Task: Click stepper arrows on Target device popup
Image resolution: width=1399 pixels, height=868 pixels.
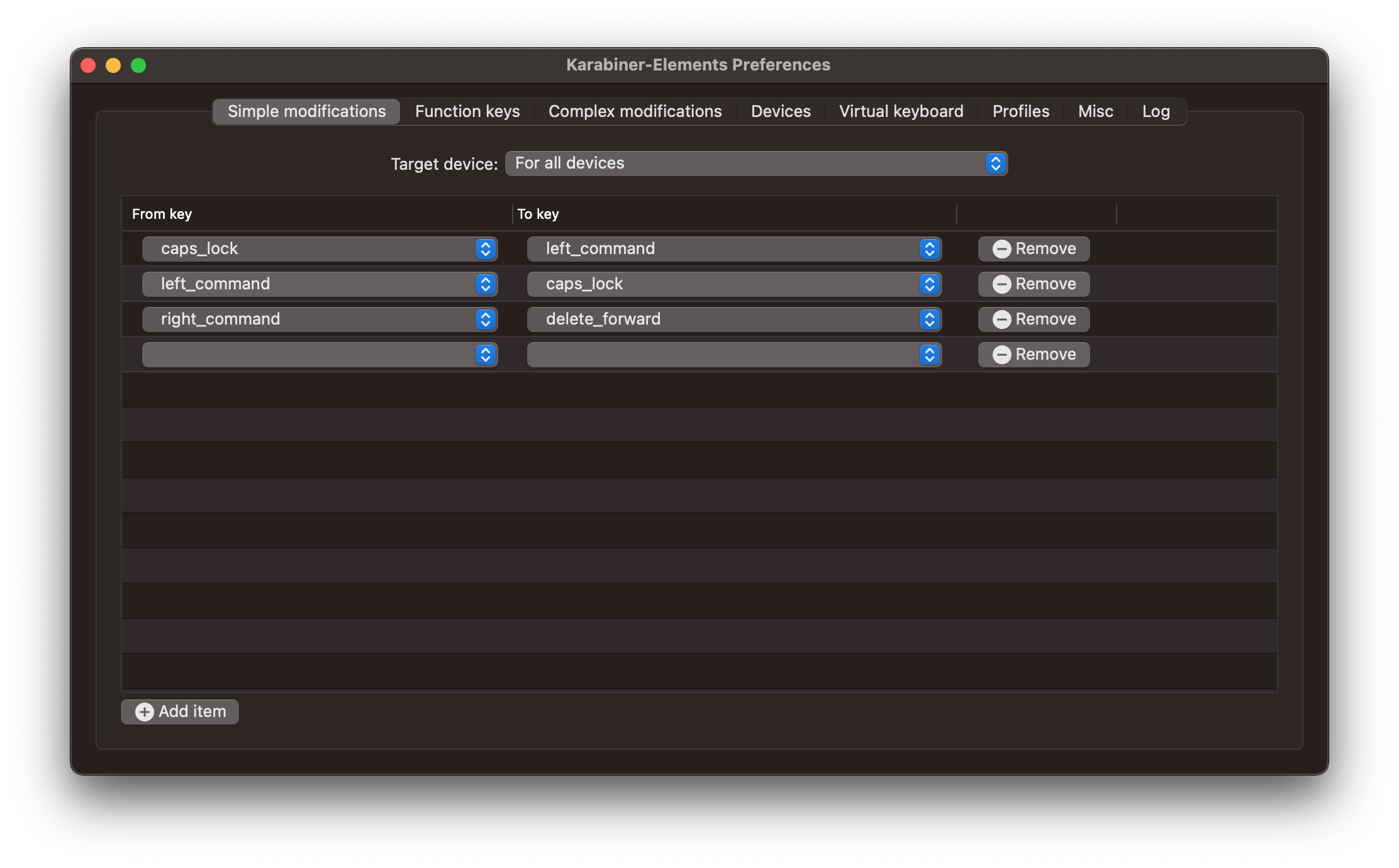Action: point(995,164)
